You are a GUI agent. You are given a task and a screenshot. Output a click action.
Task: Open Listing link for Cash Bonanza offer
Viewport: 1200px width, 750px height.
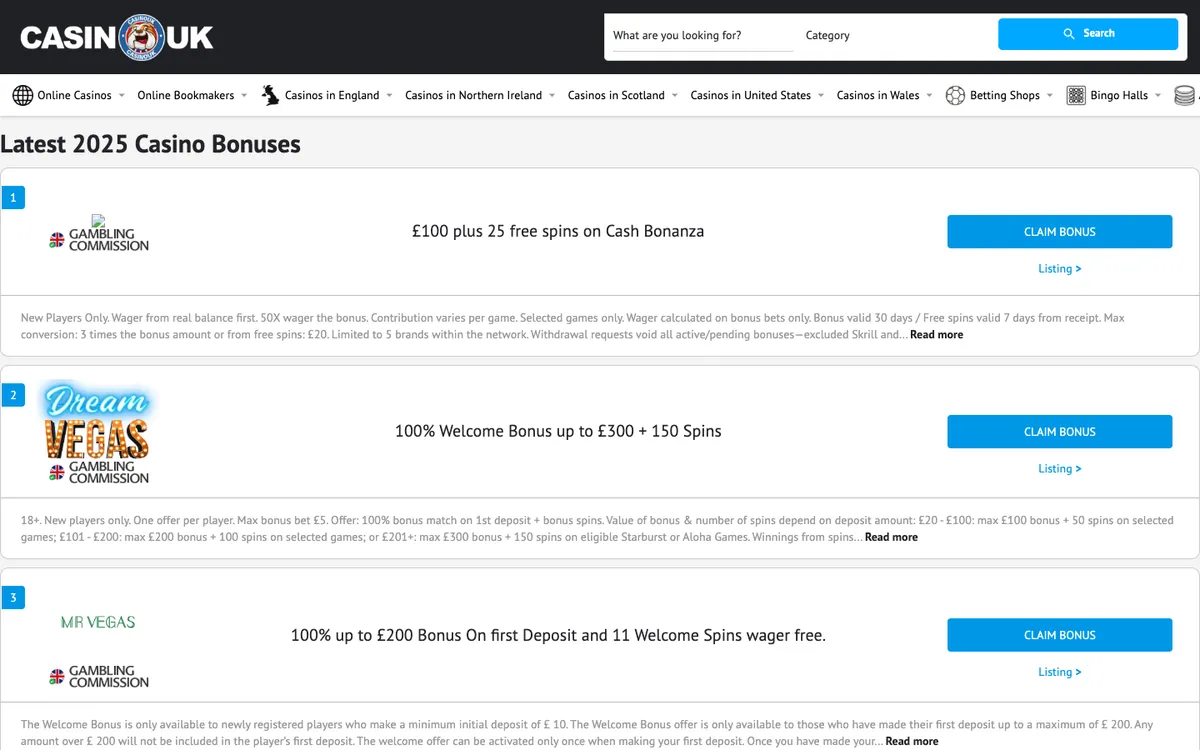point(1060,268)
